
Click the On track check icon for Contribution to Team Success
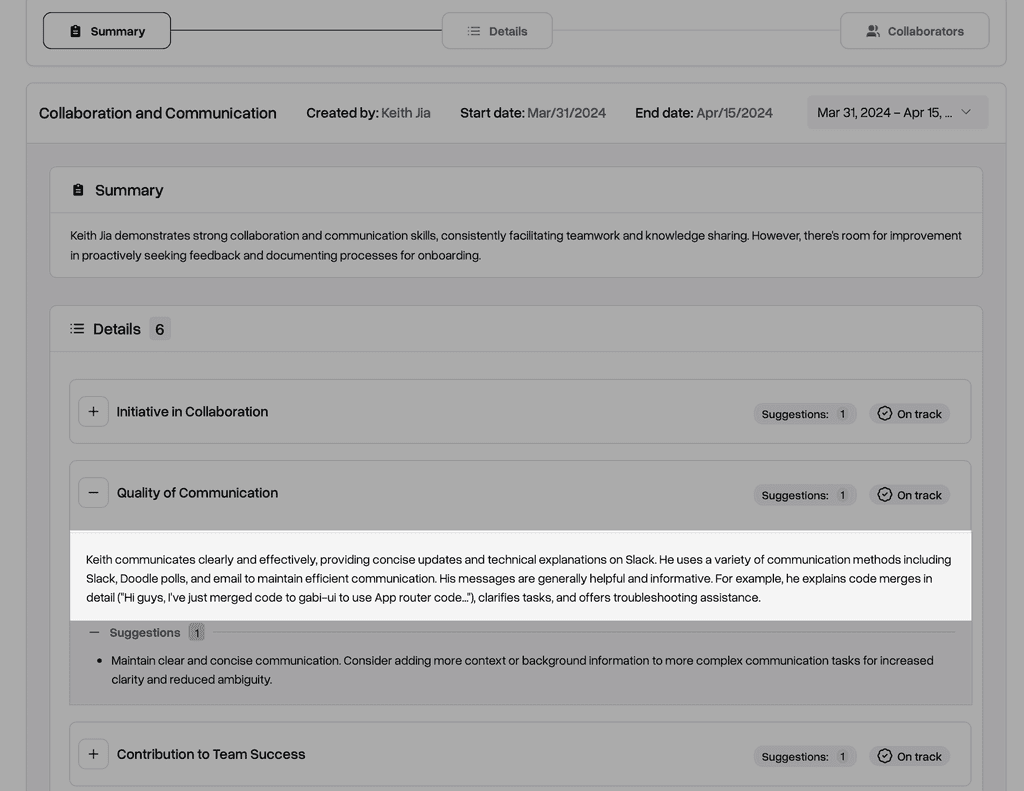click(884, 756)
